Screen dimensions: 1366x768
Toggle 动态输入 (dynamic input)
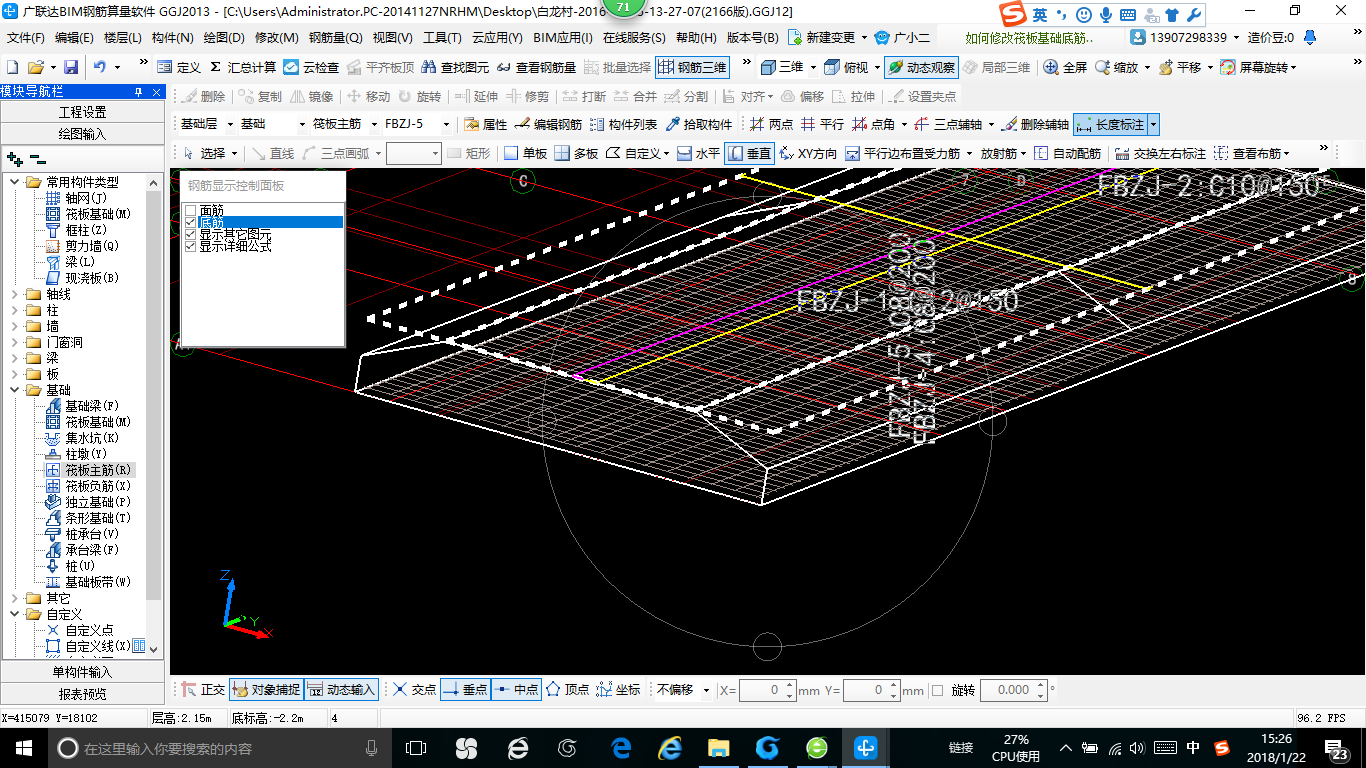341,690
